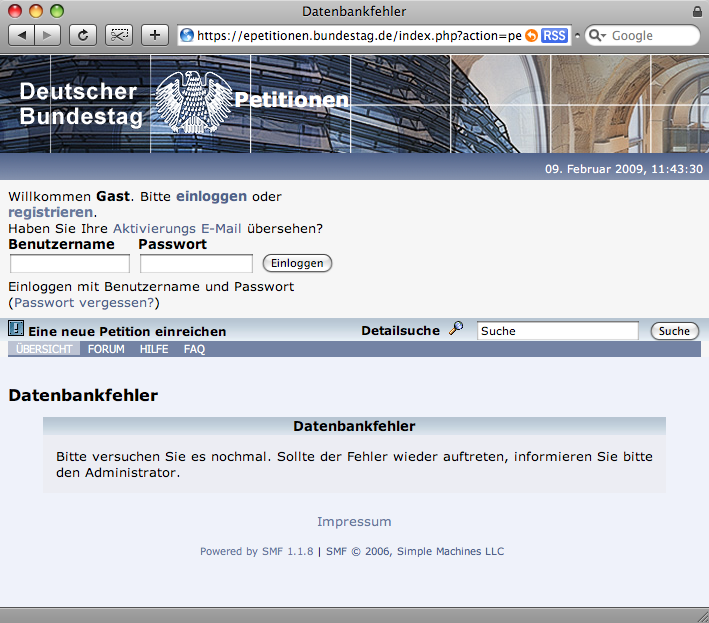Open the Passwort vergessen? link

click(84, 302)
